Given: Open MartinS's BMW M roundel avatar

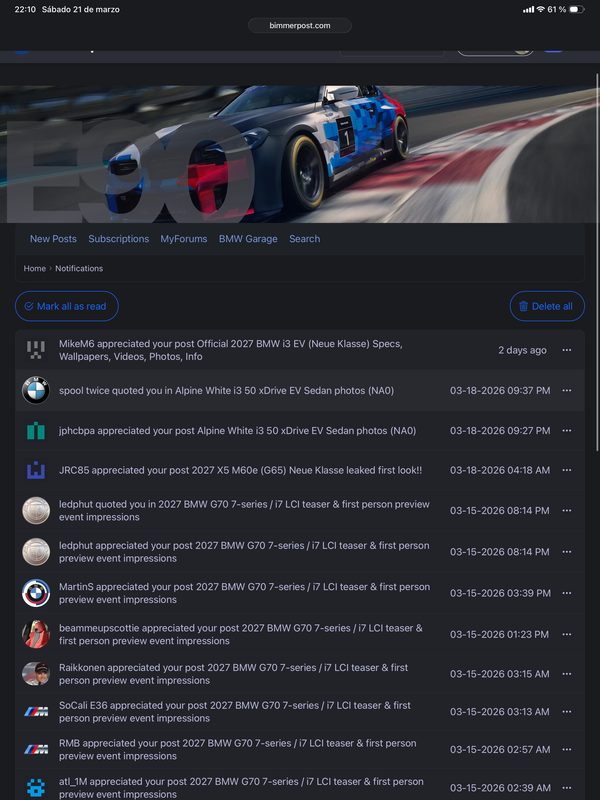Looking at the screenshot, I should pyautogui.click(x=36, y=593).
